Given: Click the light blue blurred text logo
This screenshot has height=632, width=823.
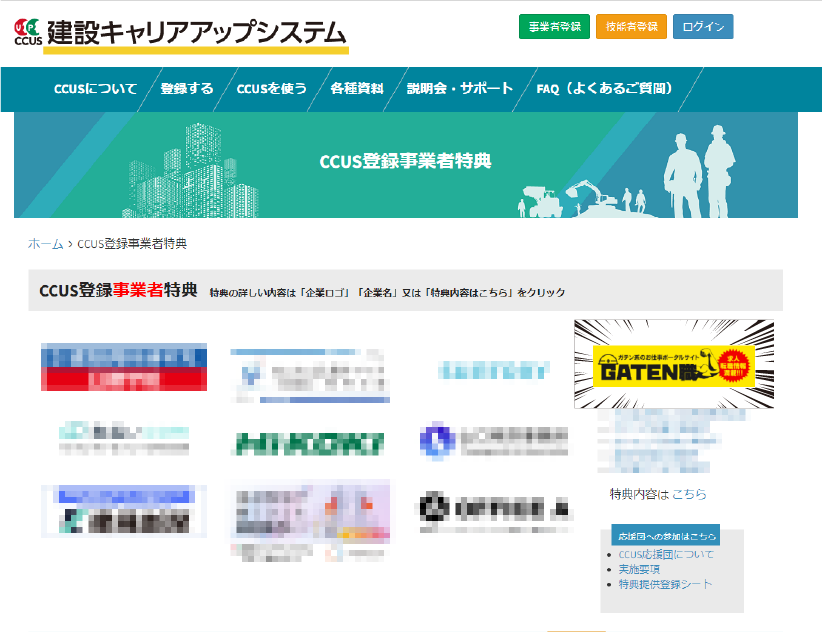Looking at the screenshot, I should click(494, 371).
